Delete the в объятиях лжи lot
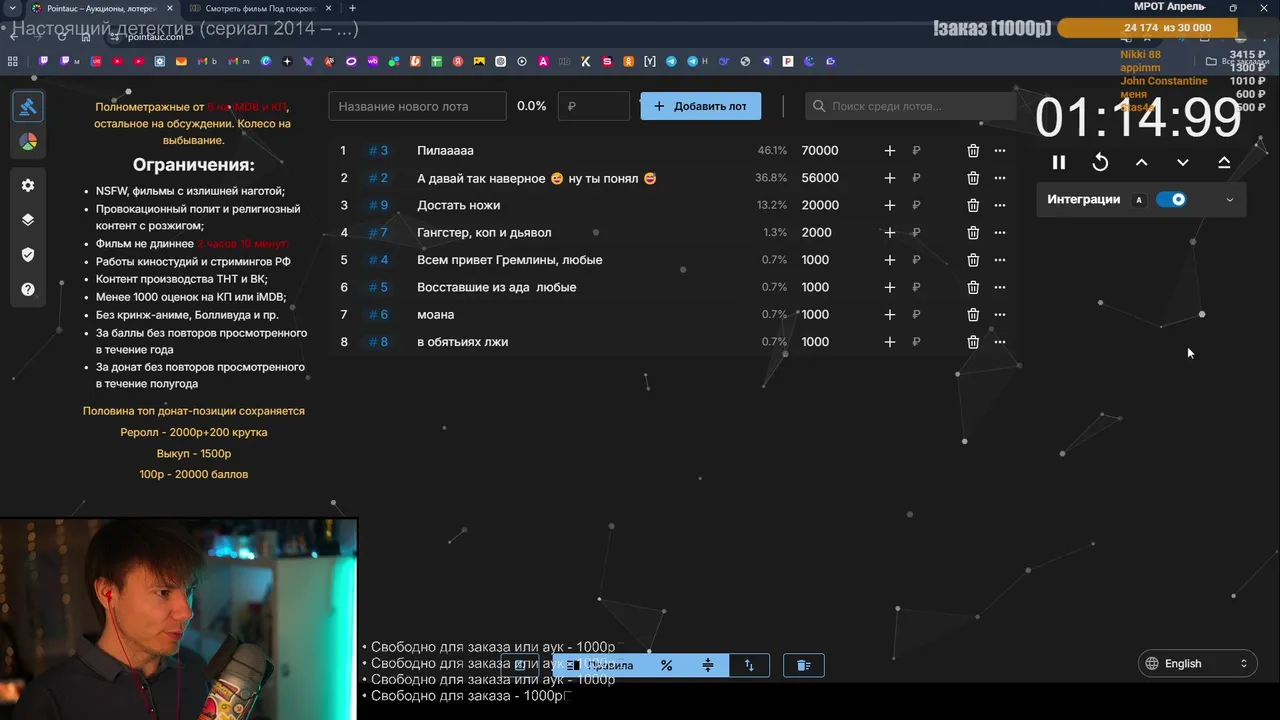Image resolution: width=1280 pixels, height=720 pixels. 973,342
